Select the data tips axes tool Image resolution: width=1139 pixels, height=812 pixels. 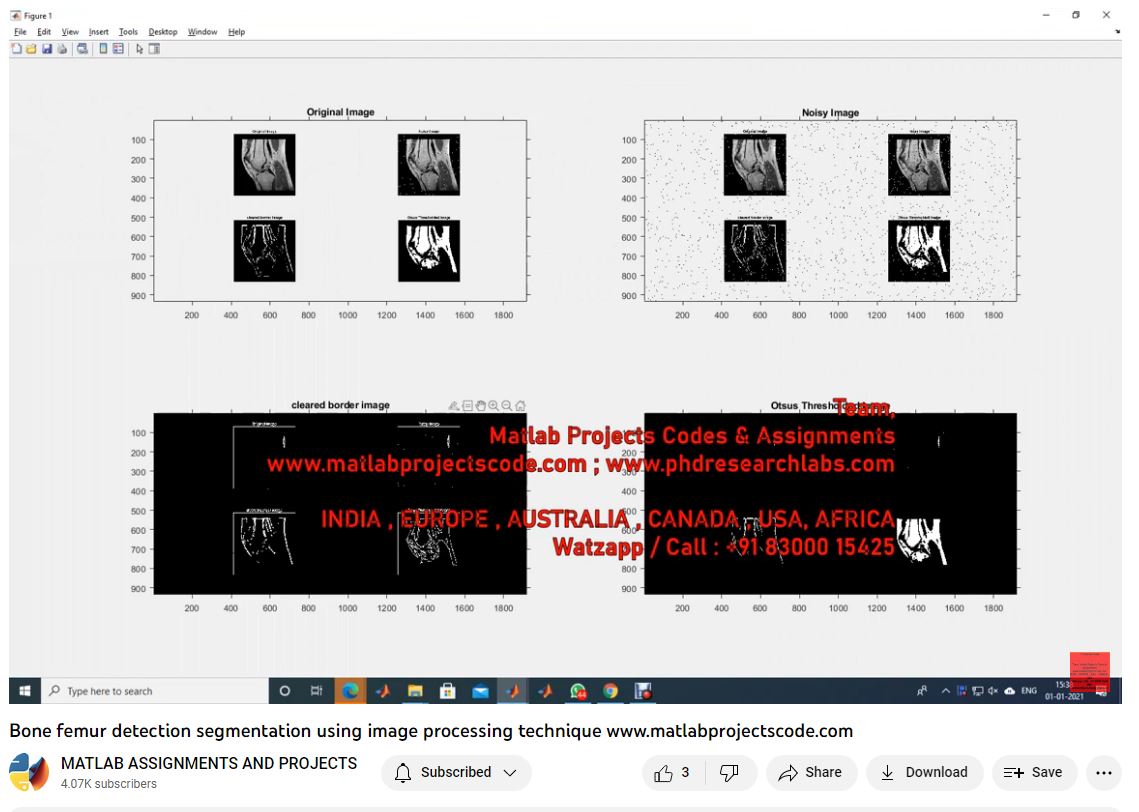point(467,406)
